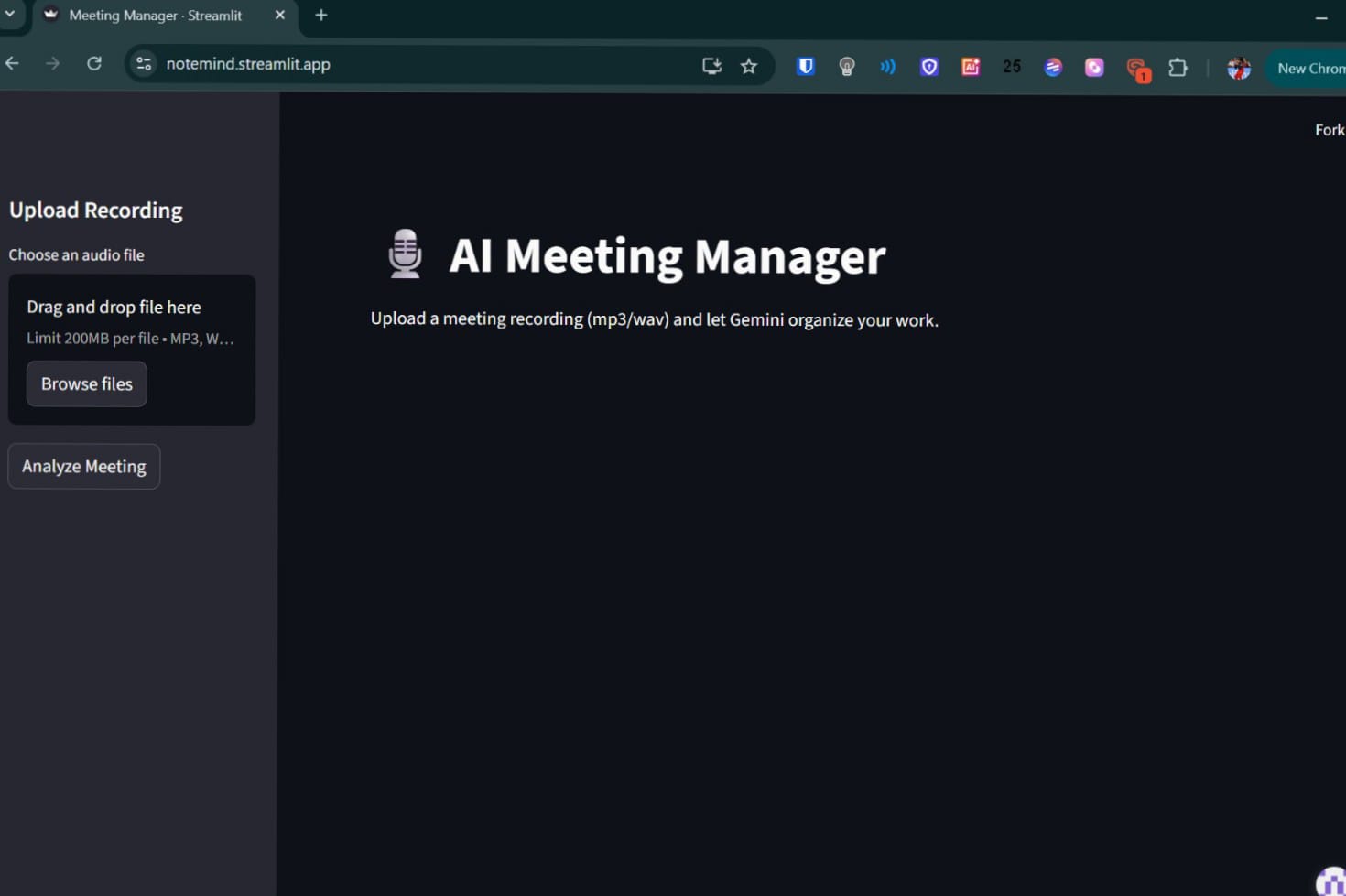Open the Bitwarden shield extension

[x=806, y=66]
